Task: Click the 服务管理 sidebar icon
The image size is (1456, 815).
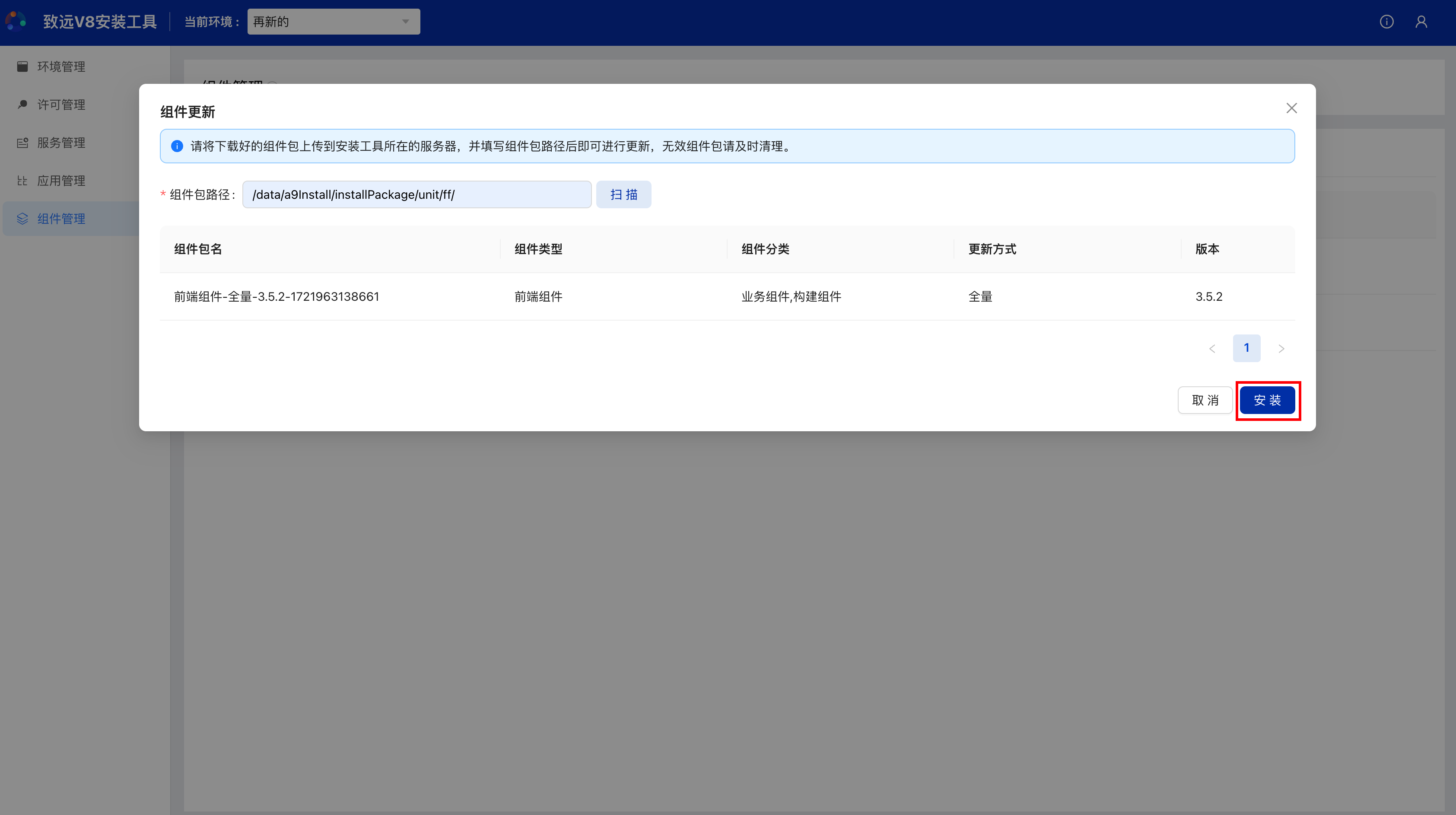Action: coord(22,143)
